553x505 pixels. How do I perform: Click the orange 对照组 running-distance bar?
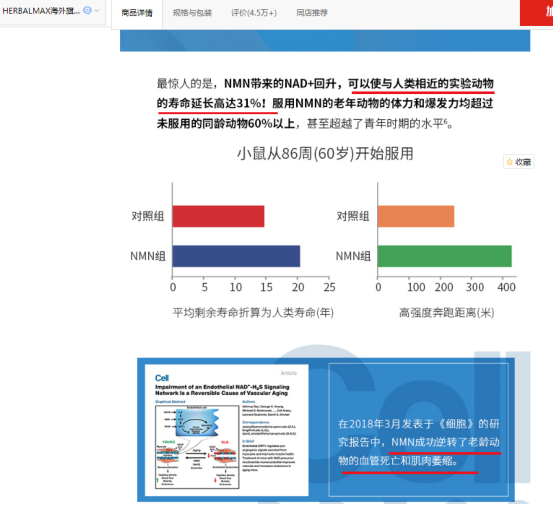(x=416, y=216)
